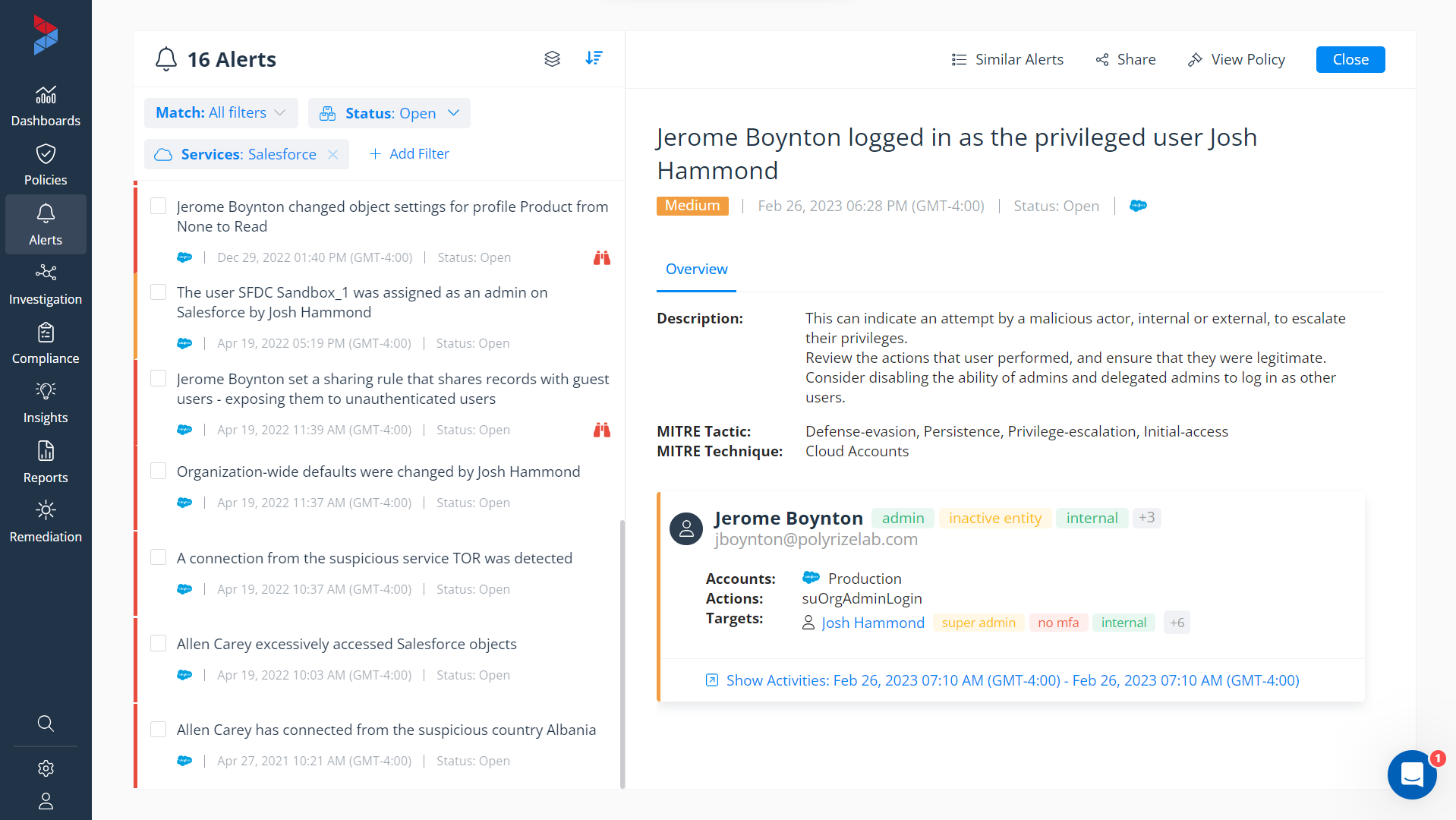Go to Compliance via its sidebar icon
This screenshot has height=820, width=1456.
(x=46, y=342)
